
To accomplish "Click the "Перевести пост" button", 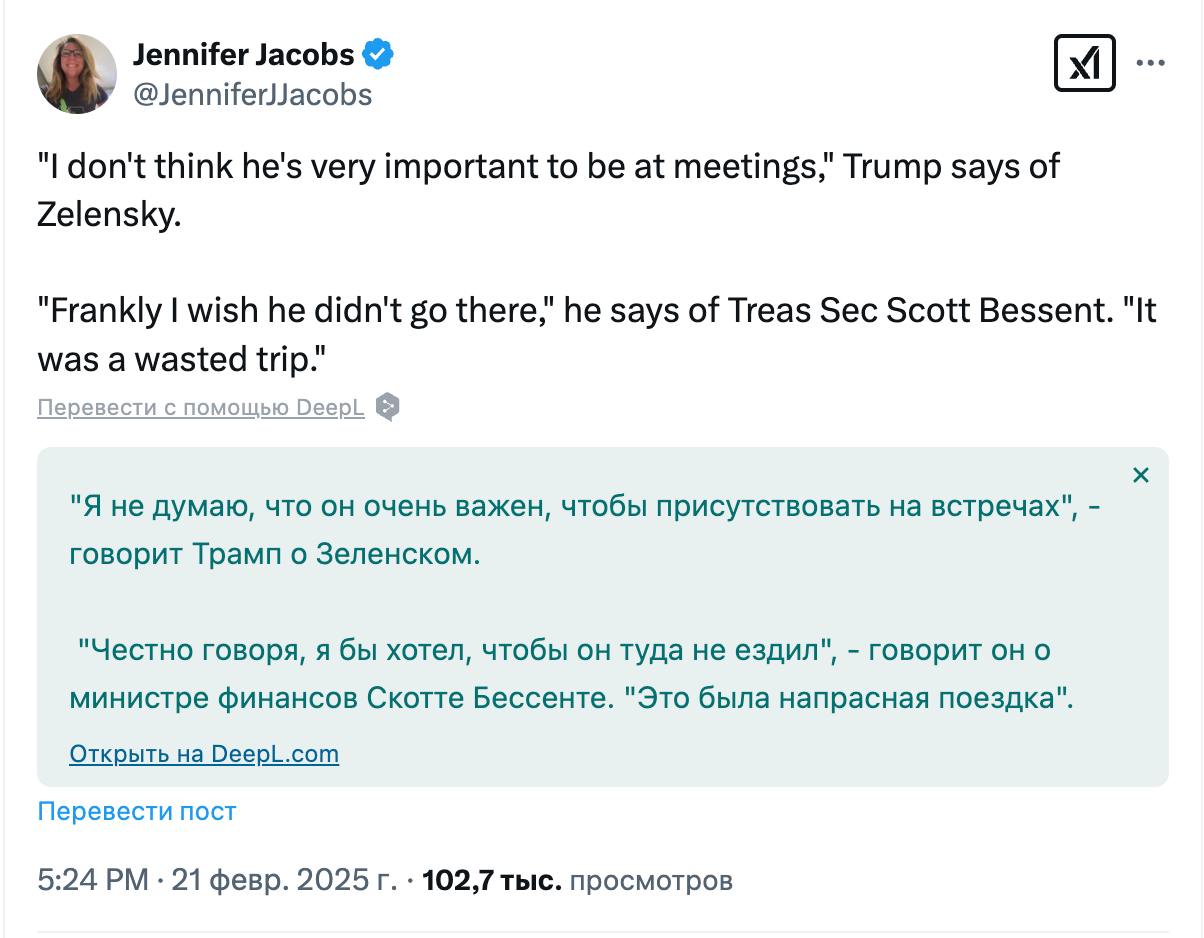I will click(137, 811).
